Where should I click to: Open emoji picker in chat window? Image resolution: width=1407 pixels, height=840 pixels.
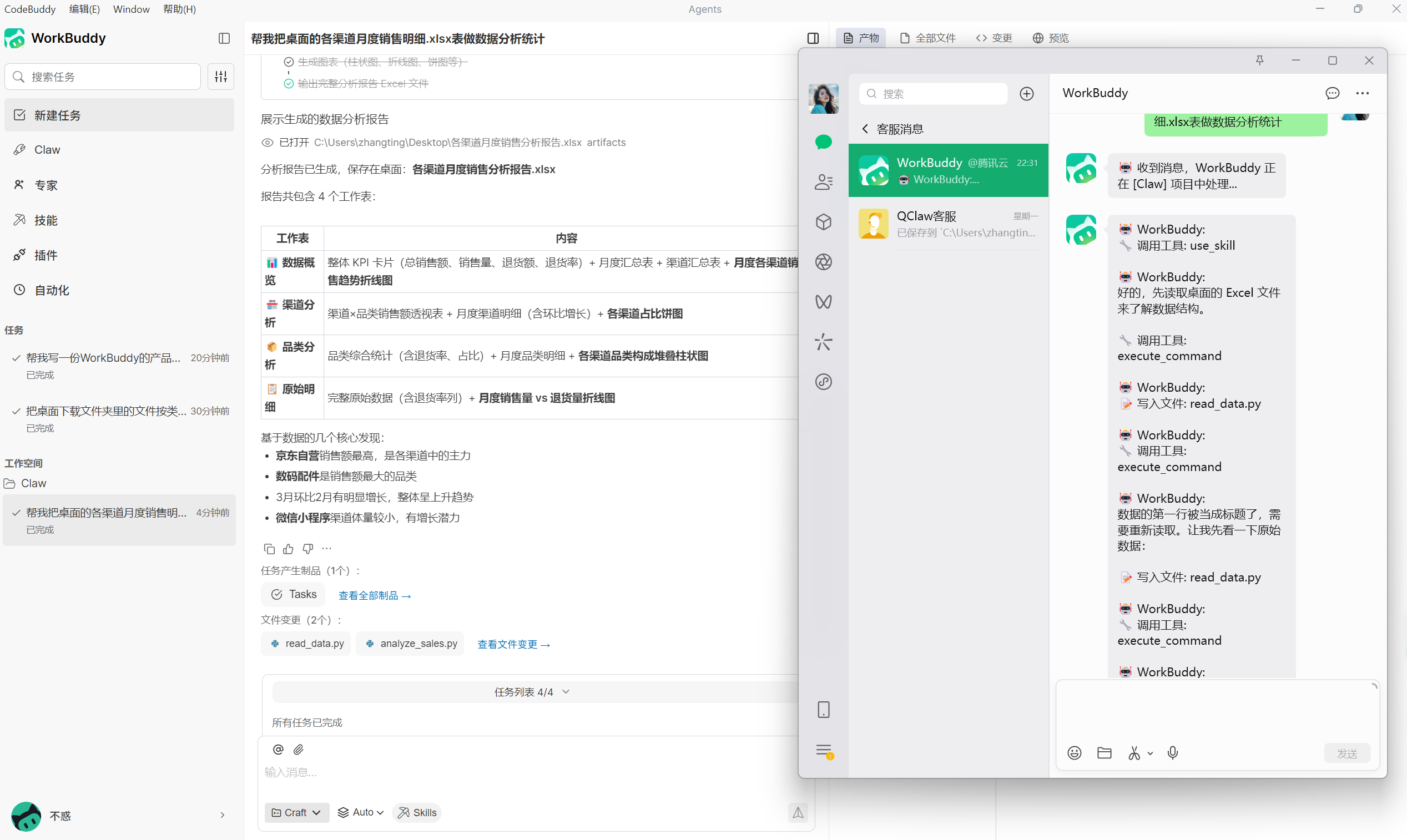[x=1074, y=753]
